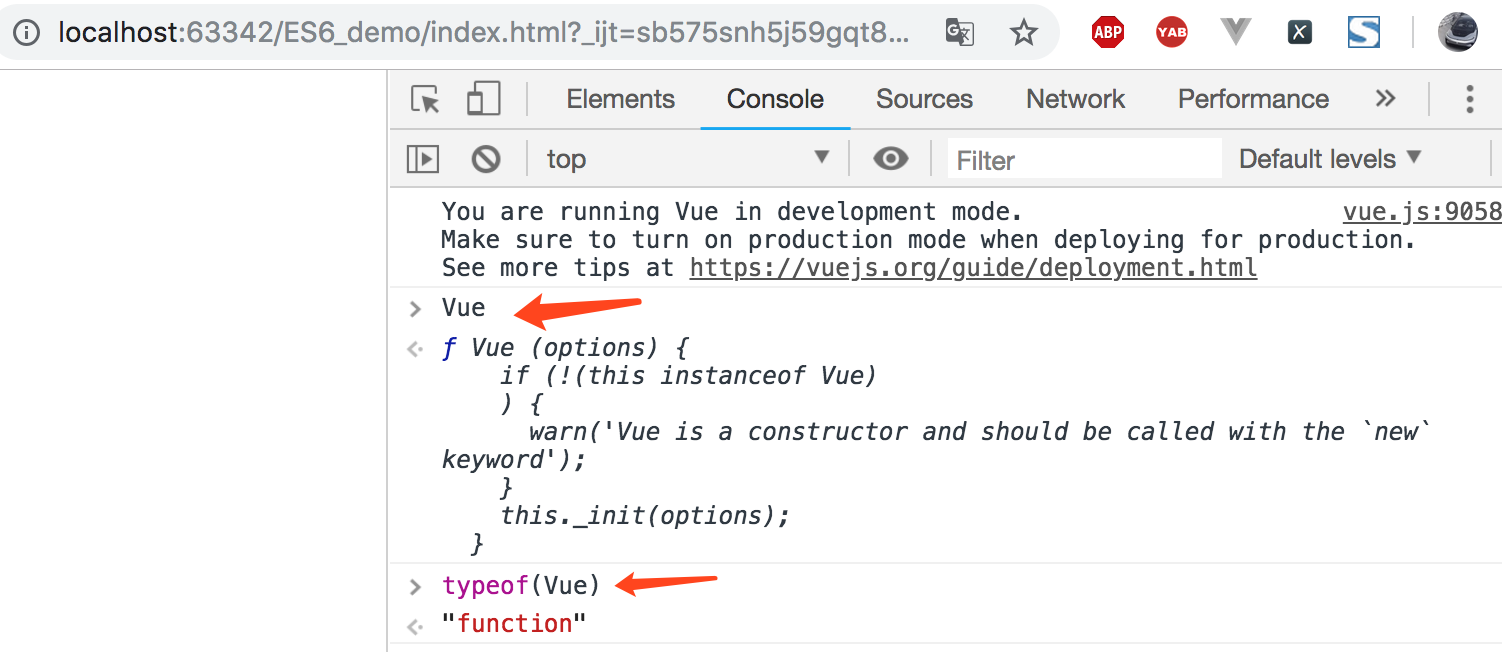Open the vue.js:9058 source link

coord(1421,212)
